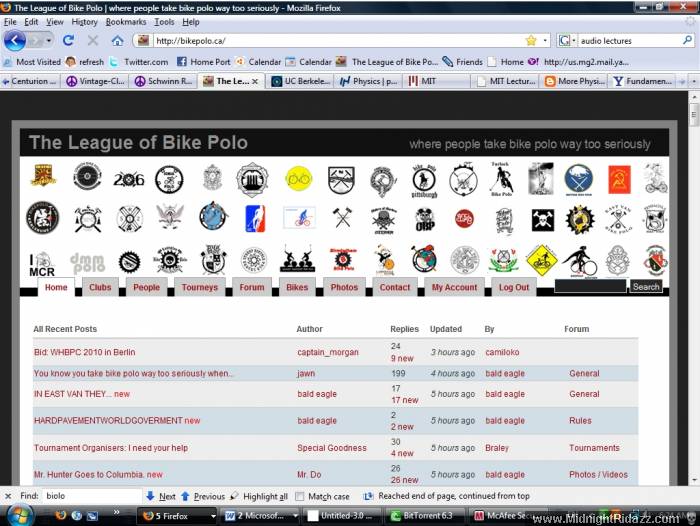The image size is (700, 526).
Task: Open the Home Port bookmark
Action: (x=204, y=62)
